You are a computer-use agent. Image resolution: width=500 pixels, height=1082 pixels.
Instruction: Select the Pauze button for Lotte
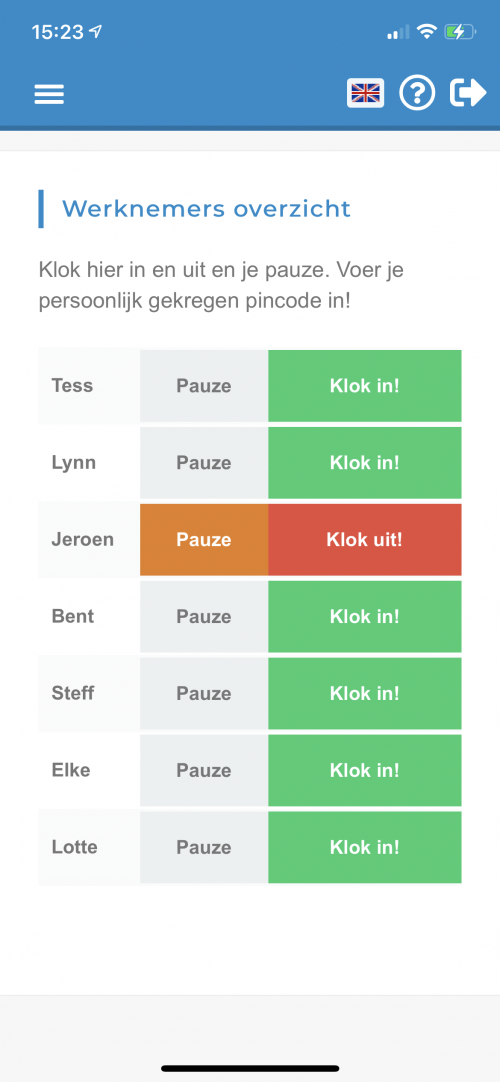[204, 847]
